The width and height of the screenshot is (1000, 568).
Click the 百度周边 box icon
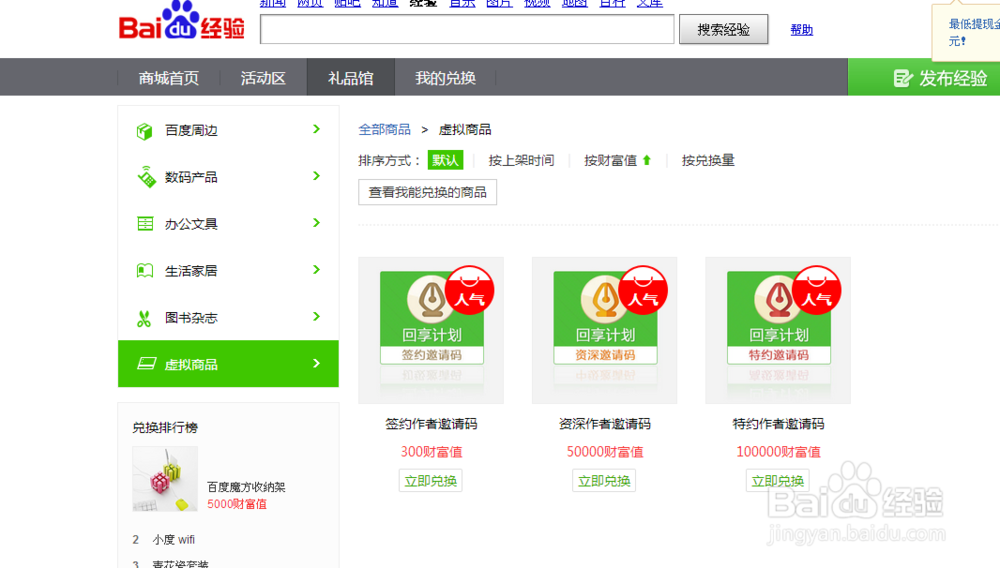145,131
